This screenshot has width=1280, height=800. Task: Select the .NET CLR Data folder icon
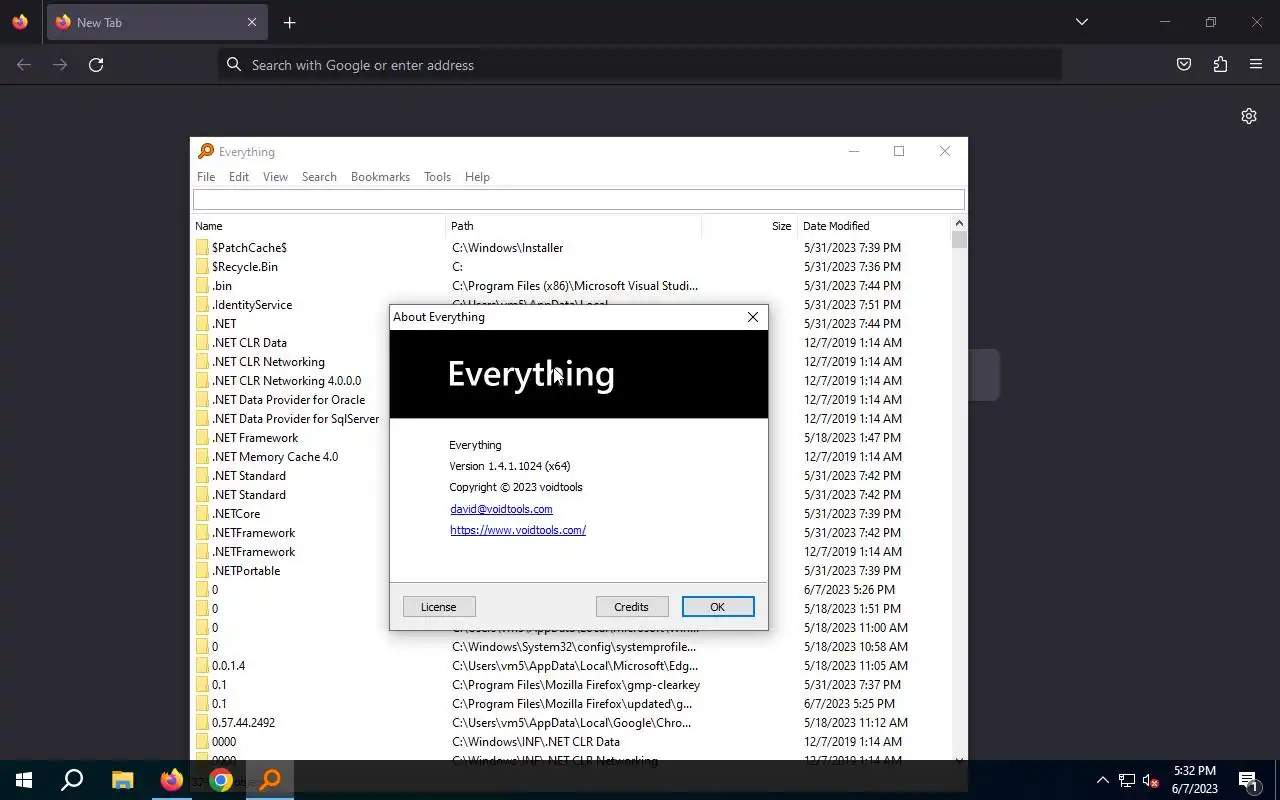point(202,343)
